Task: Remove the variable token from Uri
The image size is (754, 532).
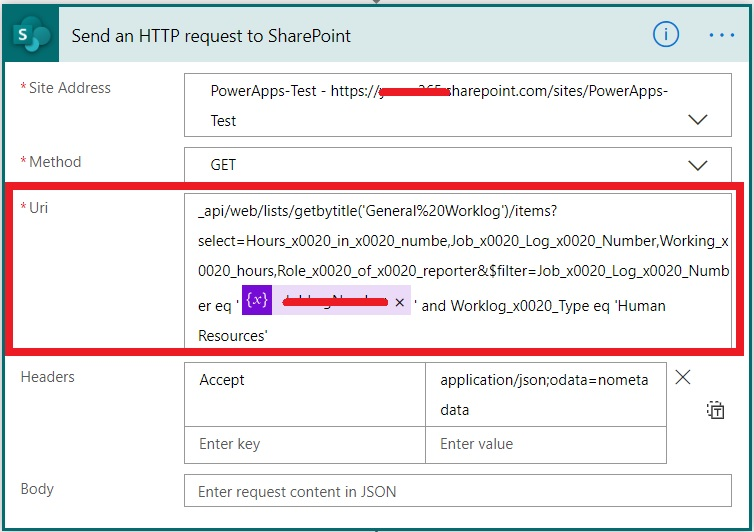Action: (x=398, y=303)
